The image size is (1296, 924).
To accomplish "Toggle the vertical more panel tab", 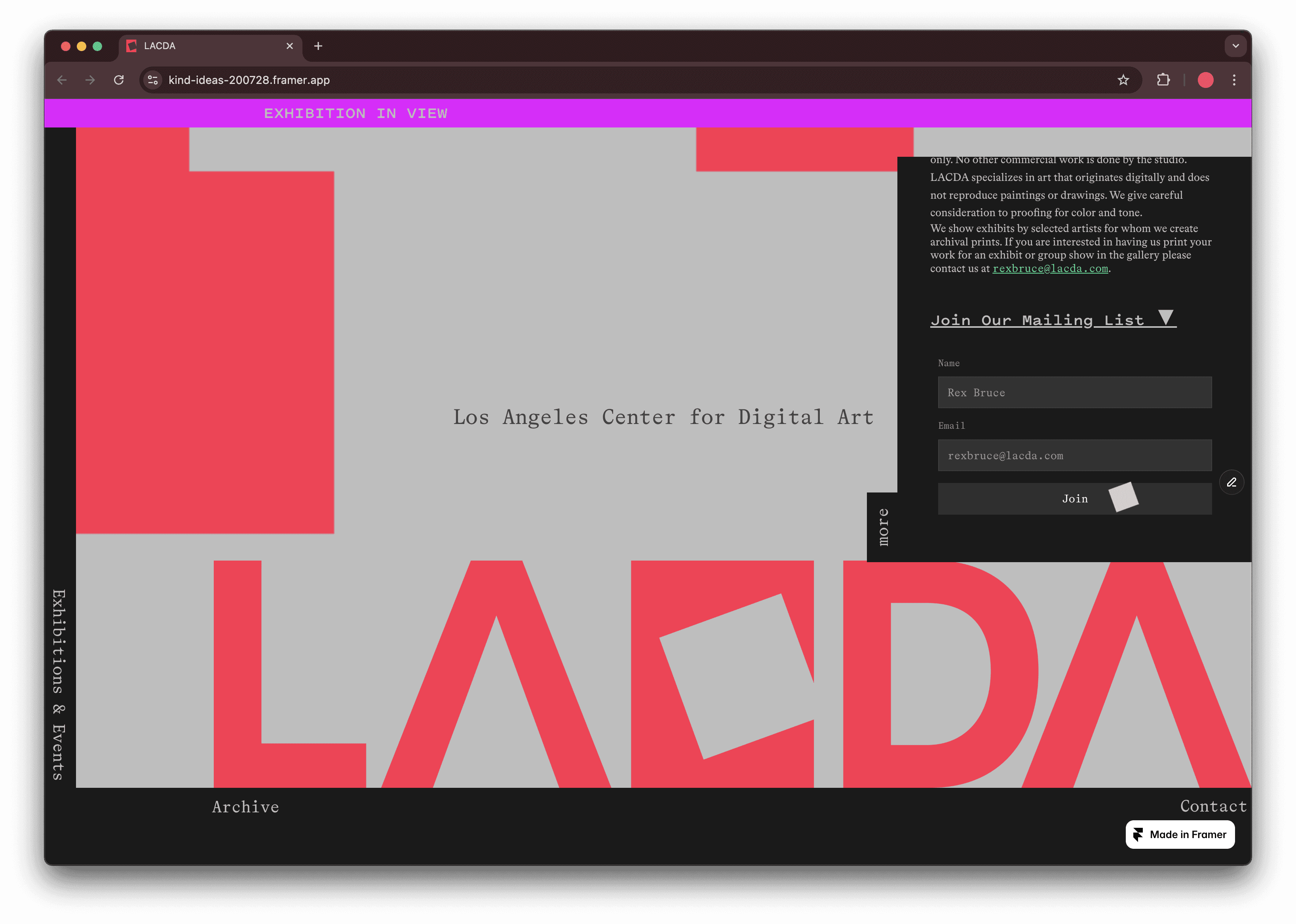I will (882, 527).
